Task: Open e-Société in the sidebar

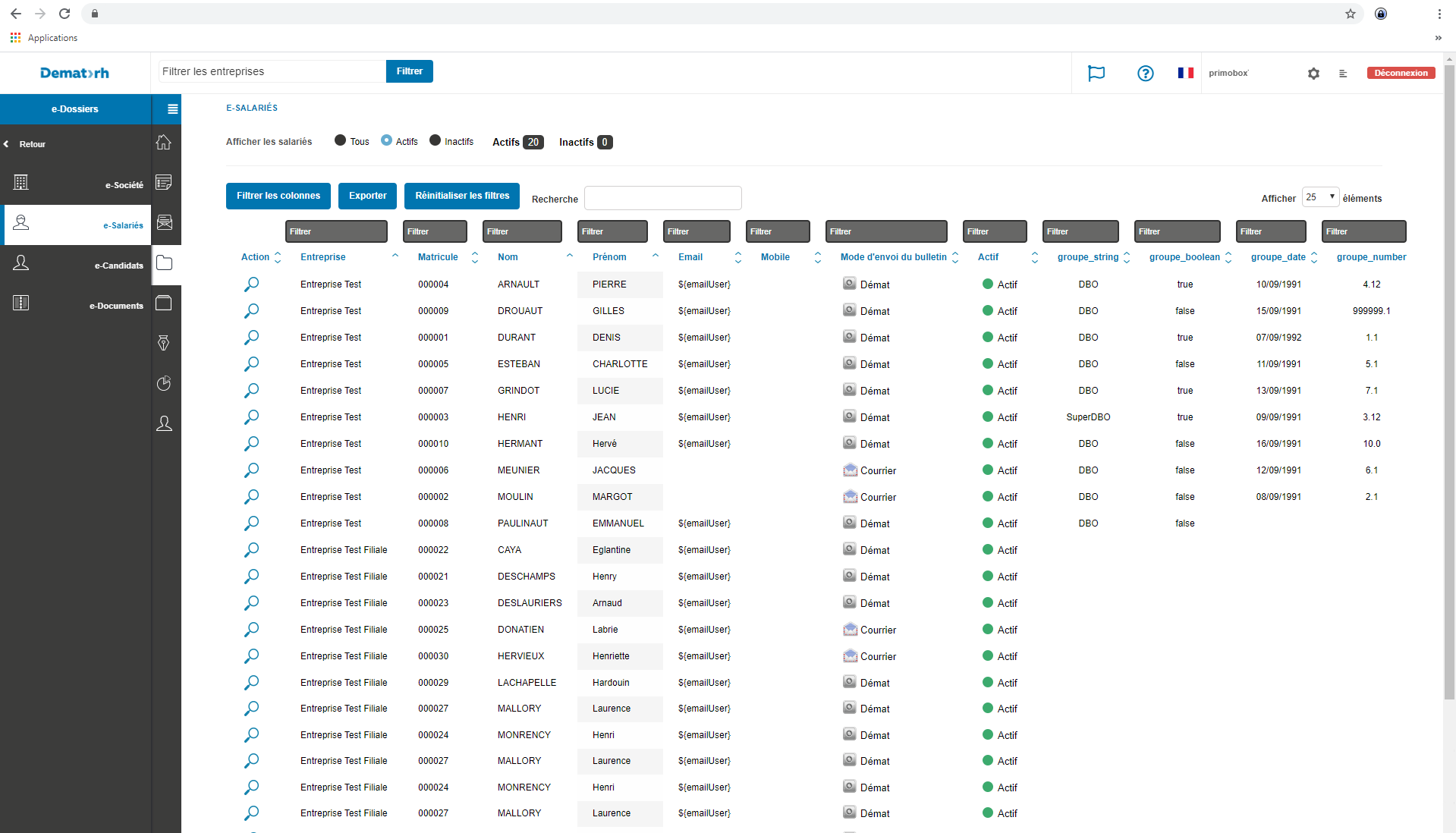Action: pos(76,184)
